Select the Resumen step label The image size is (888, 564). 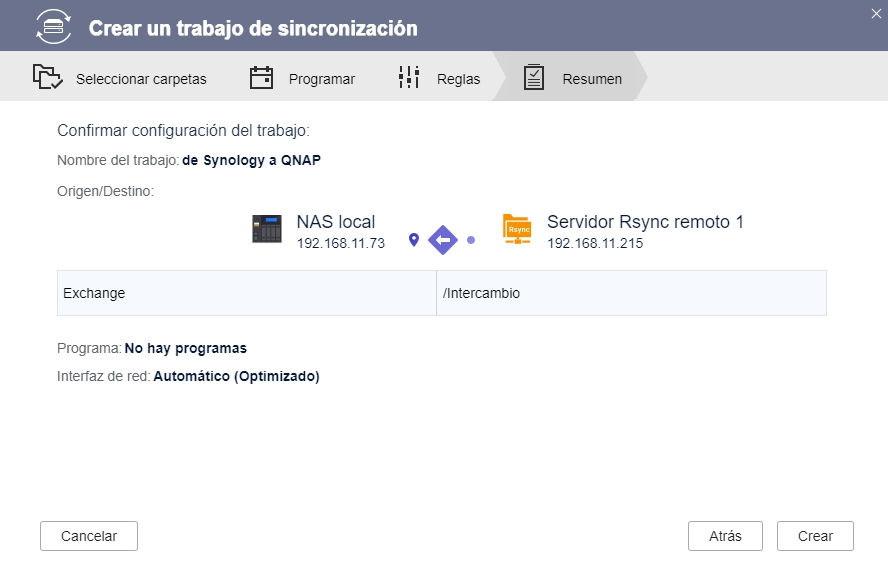(x=592, y=79)
